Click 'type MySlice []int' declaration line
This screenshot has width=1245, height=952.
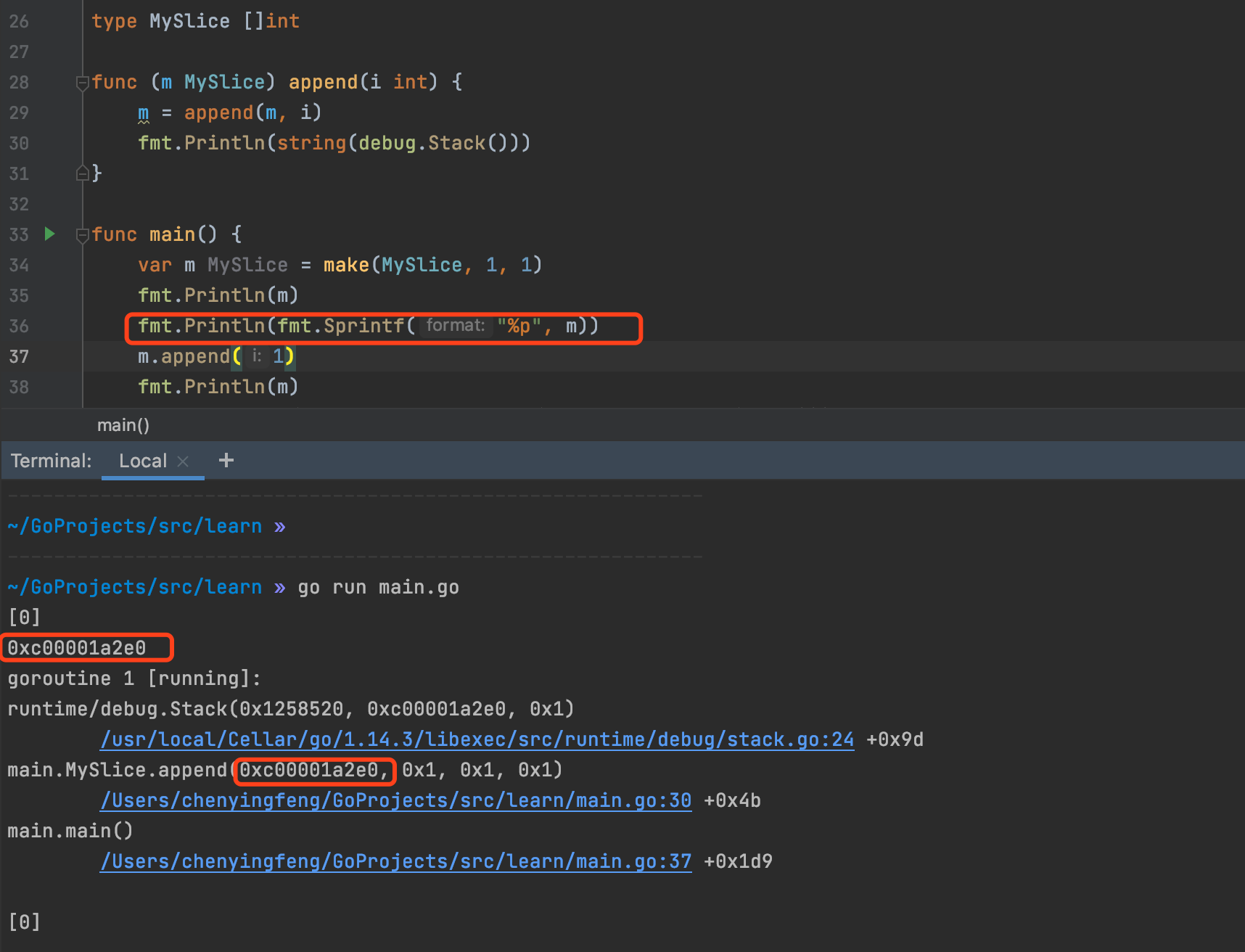coord(196,21)
